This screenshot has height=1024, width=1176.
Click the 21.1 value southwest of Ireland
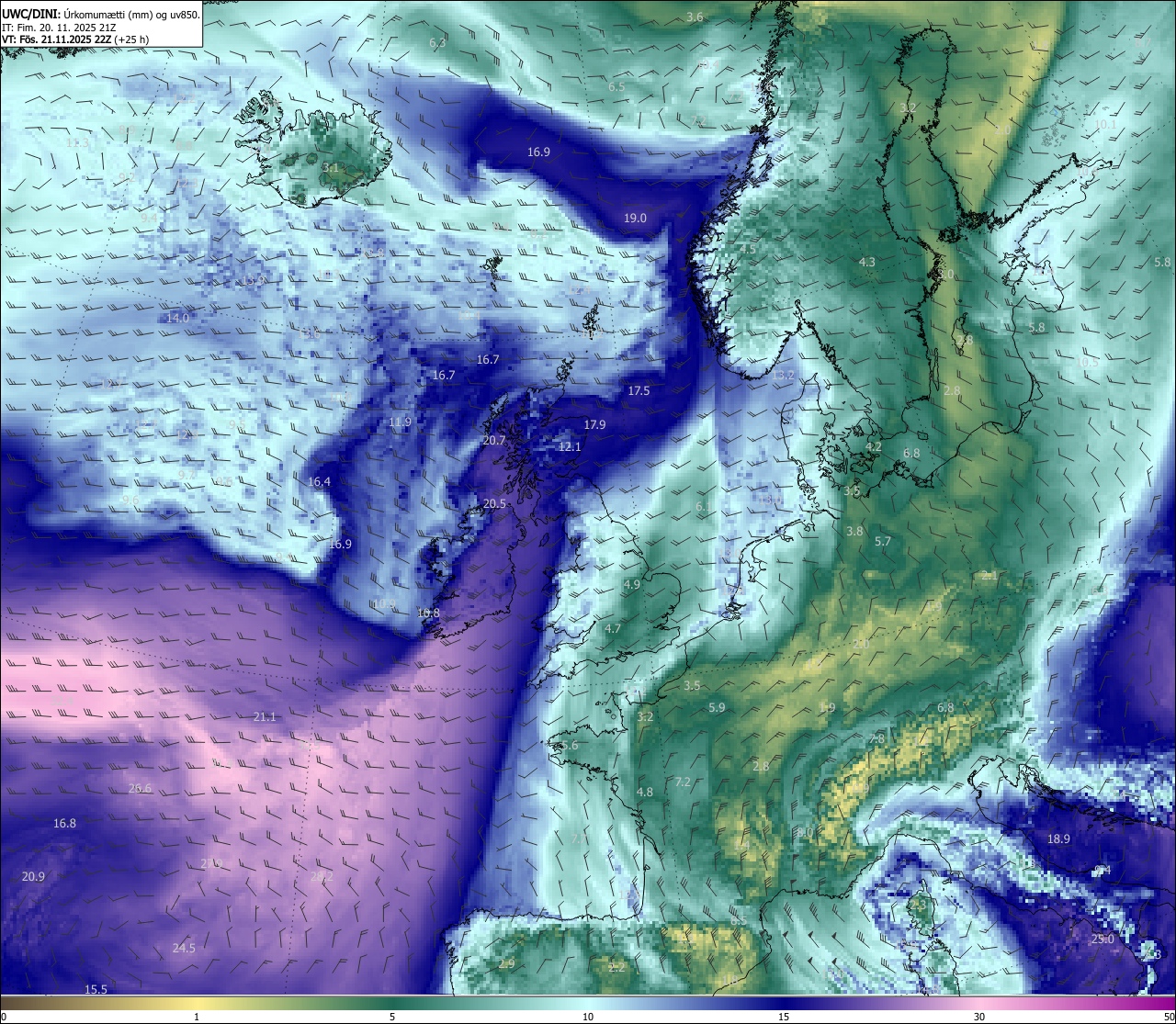[x=264, y=717]
